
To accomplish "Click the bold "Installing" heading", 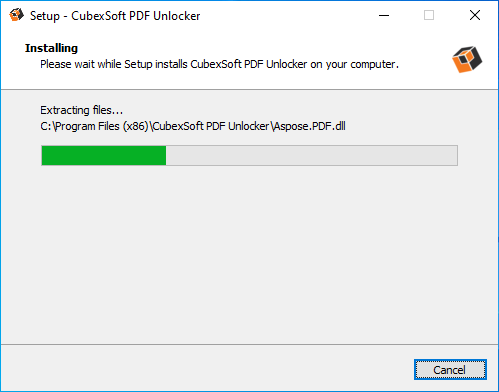I will [51, 48].
